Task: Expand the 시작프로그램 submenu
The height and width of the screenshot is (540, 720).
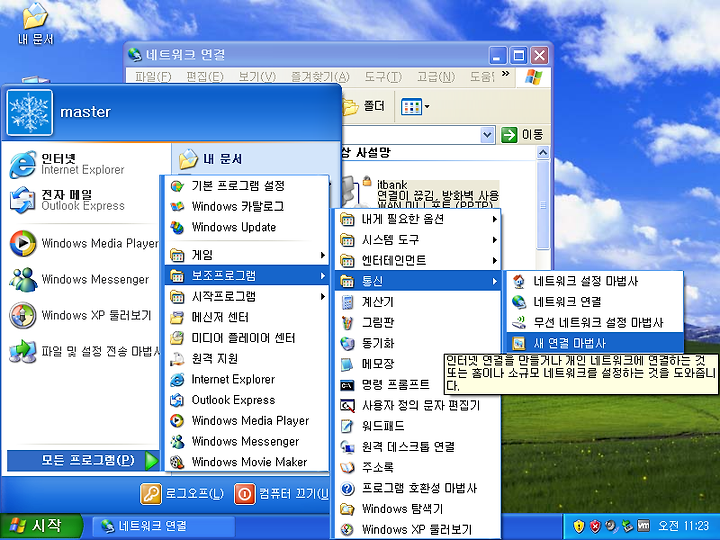Action: click(247, 296)
